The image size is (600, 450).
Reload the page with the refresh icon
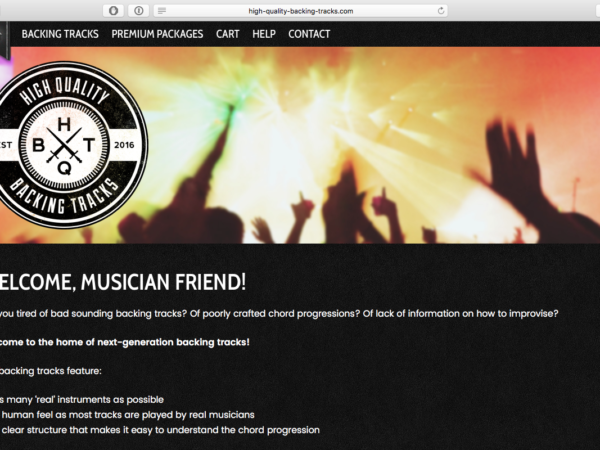pyautogui.click(x=441, y=11)
